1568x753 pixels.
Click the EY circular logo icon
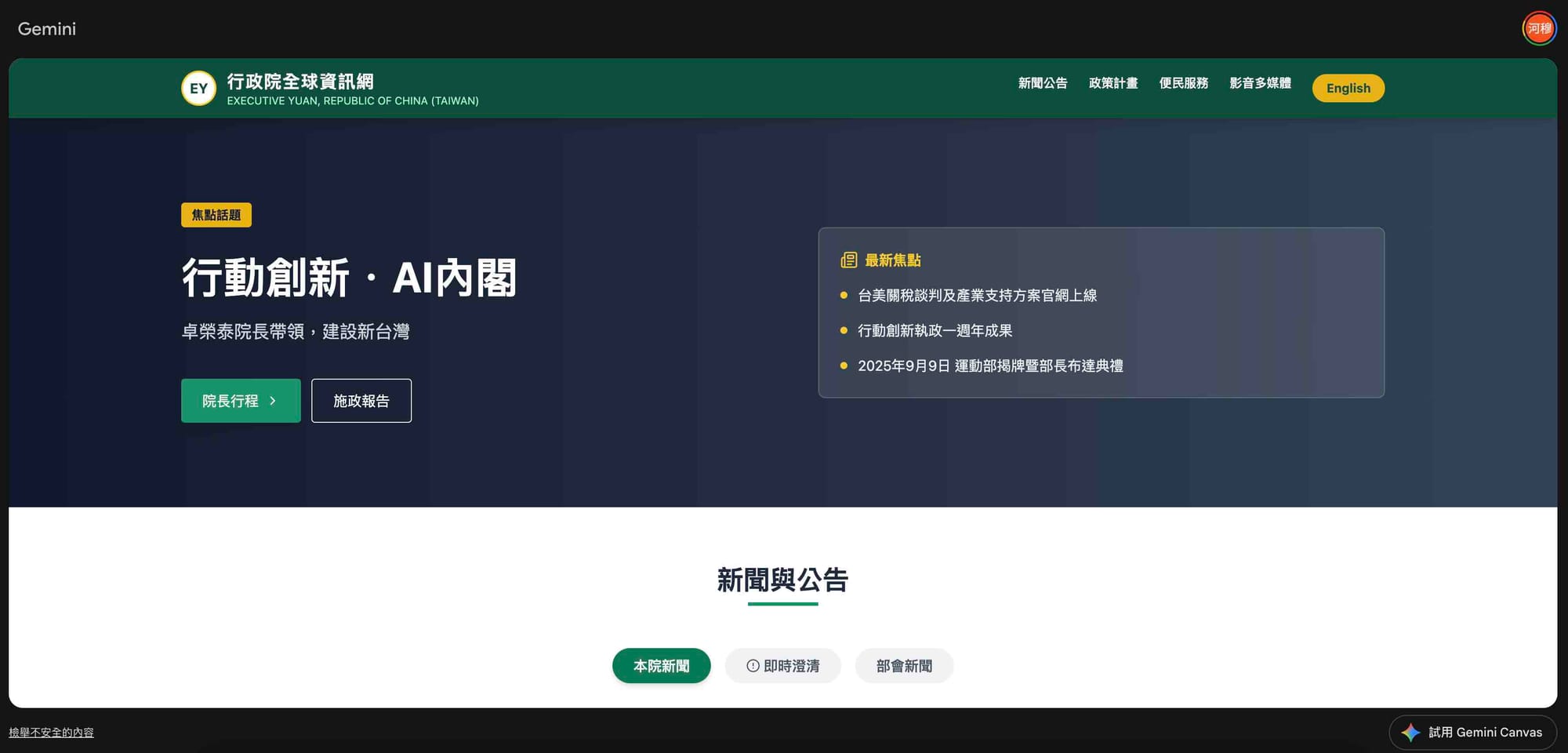coord(198,89)
